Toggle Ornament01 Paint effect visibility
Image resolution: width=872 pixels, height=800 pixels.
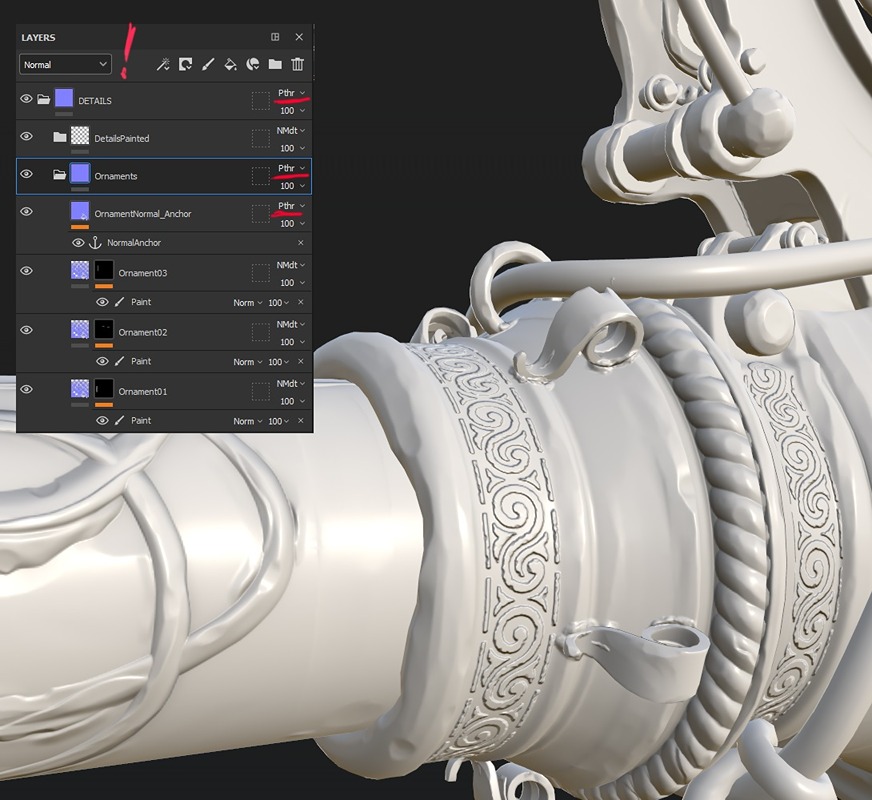[102, 420]
